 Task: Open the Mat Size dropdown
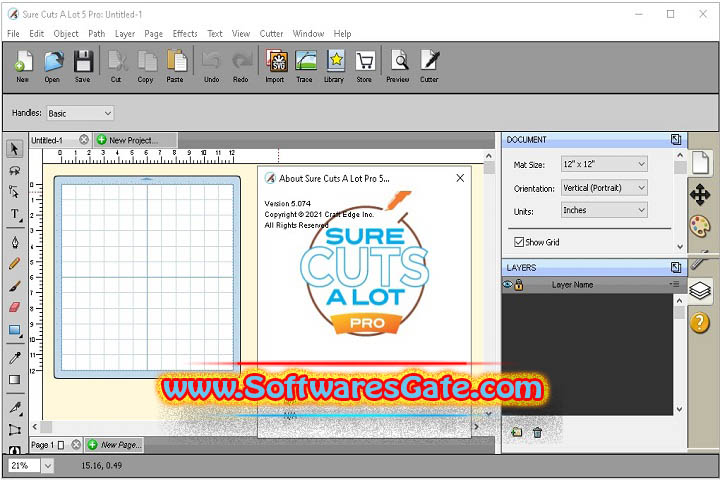coord(604,164)
